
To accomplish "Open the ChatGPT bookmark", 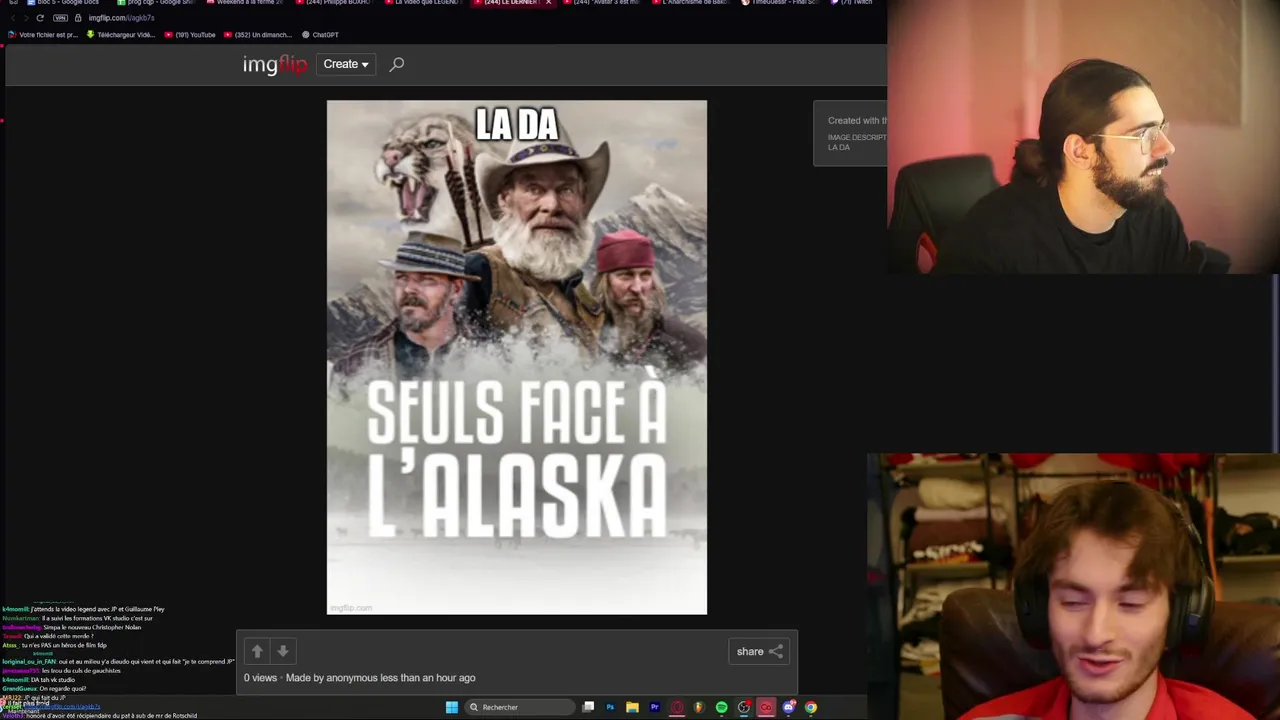I will 320,34.
